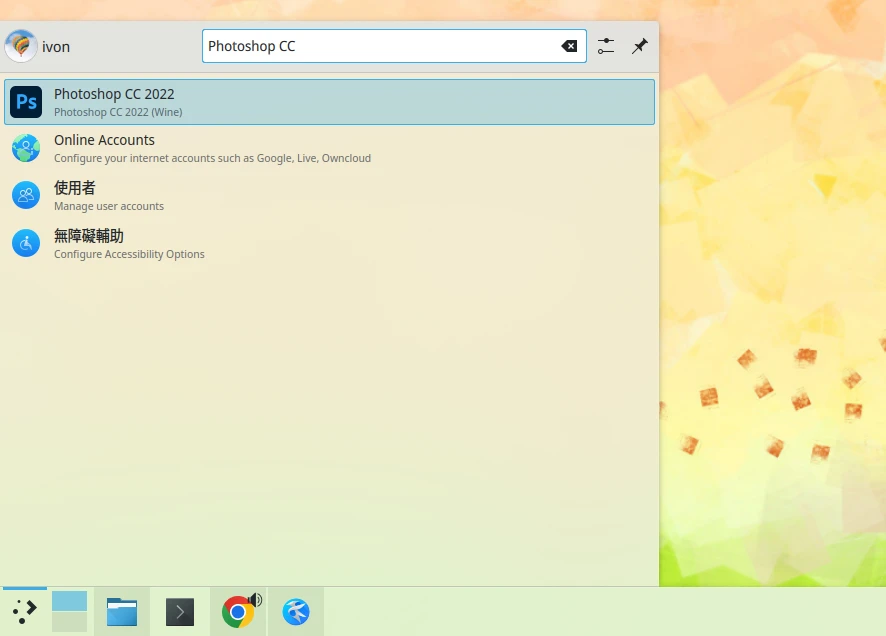Open launcher configuration sliders icon
886x636 pixels.
click(x=606, y=46)
